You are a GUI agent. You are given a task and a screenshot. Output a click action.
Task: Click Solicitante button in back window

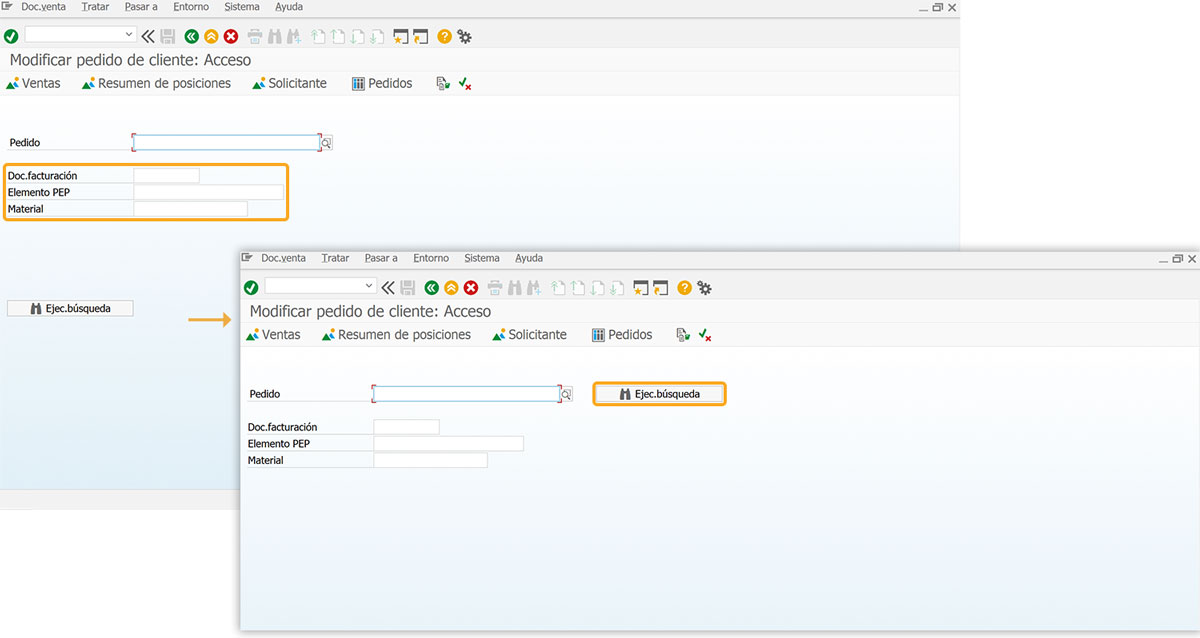pos(290,84)
